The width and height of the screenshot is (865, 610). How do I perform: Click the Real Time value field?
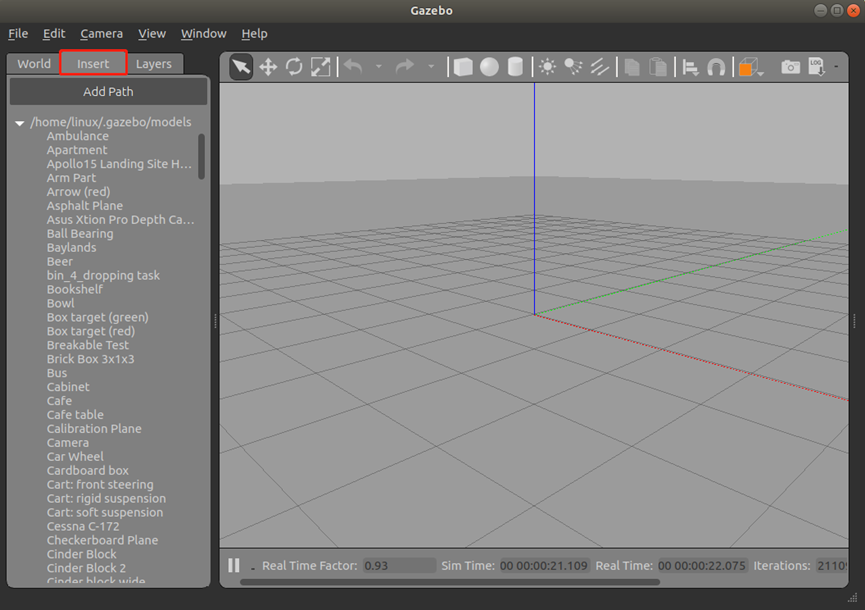click(703, 566)
